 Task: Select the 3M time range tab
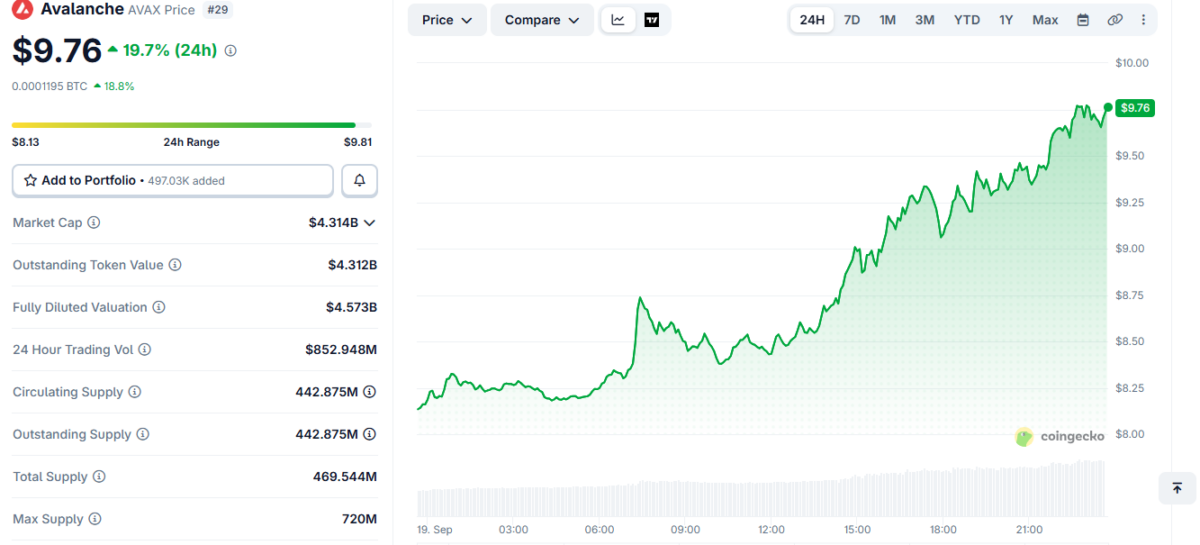click(925, 20)
